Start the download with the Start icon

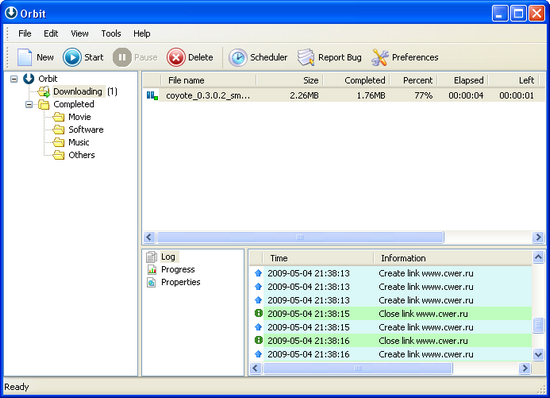coord(72,57)
